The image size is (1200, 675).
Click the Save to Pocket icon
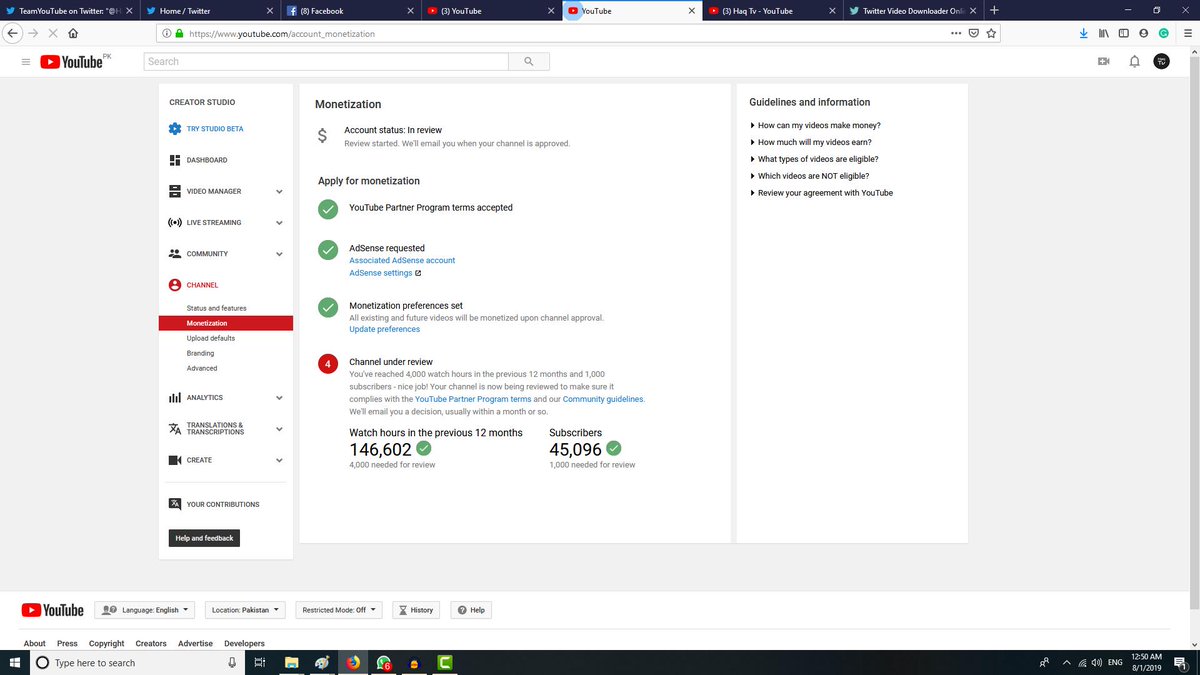coord(973,33)
